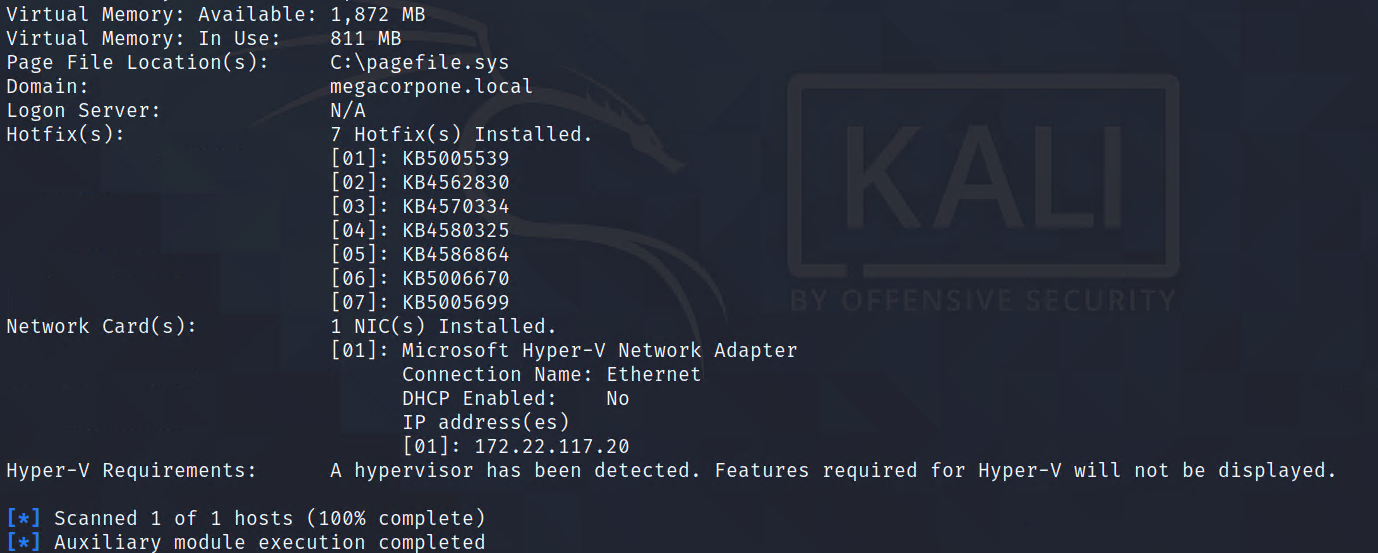Click the blue asterisk beside 'Auxiliary module execution completed'
This screenshot has width=1378, height=553.
click(23, 543)
